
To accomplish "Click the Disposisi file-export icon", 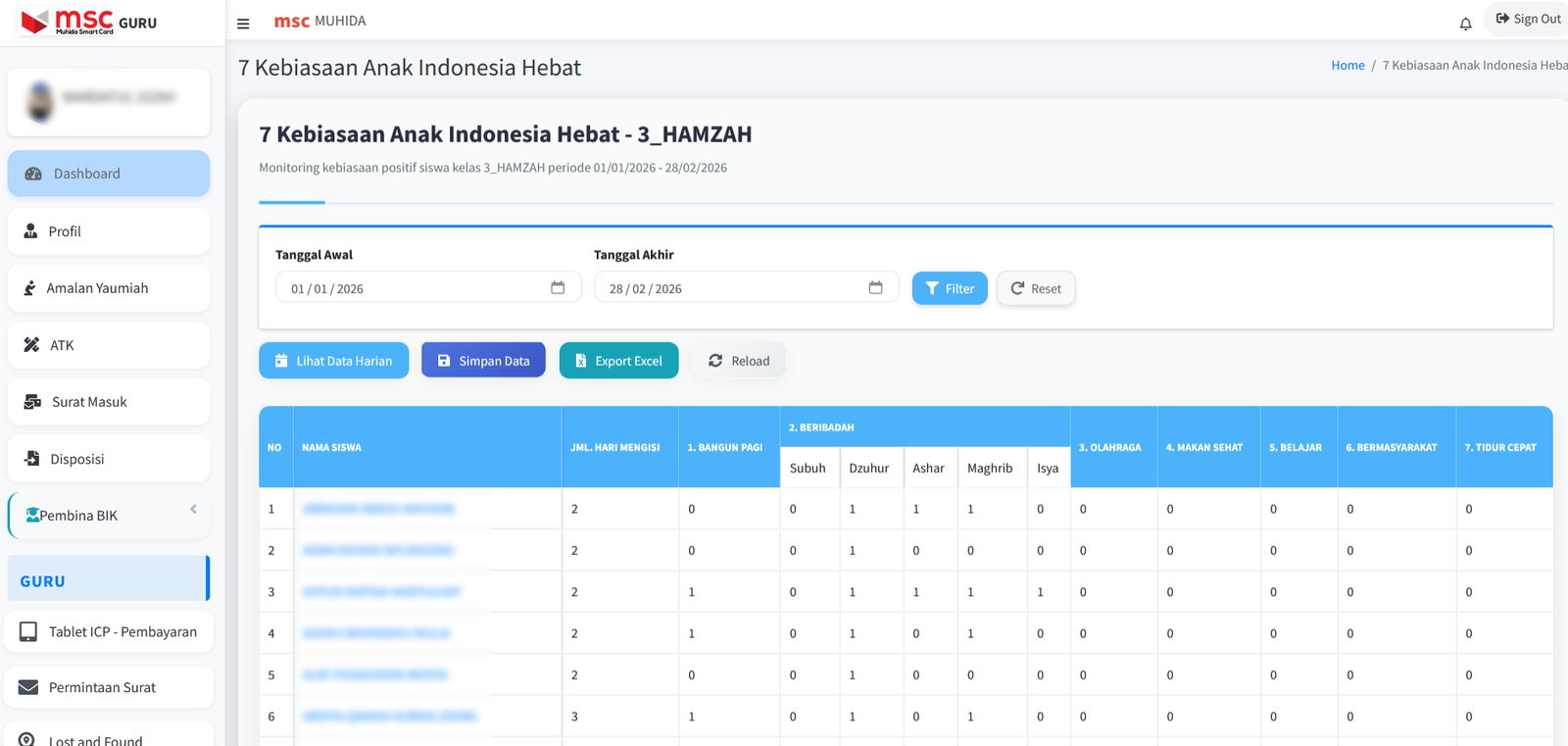I will 32,459.
